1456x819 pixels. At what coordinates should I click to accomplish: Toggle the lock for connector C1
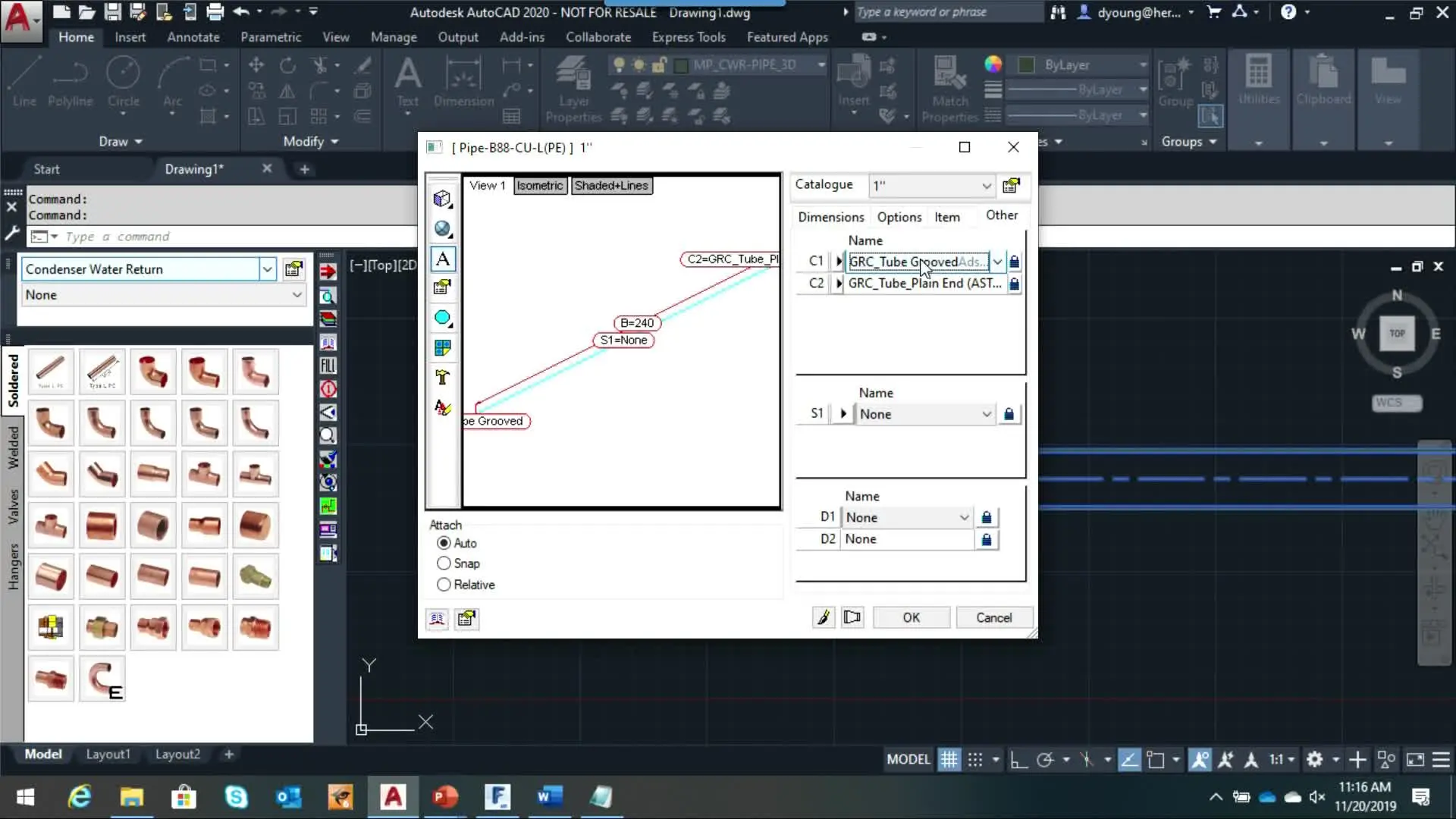coord(1014,262)
